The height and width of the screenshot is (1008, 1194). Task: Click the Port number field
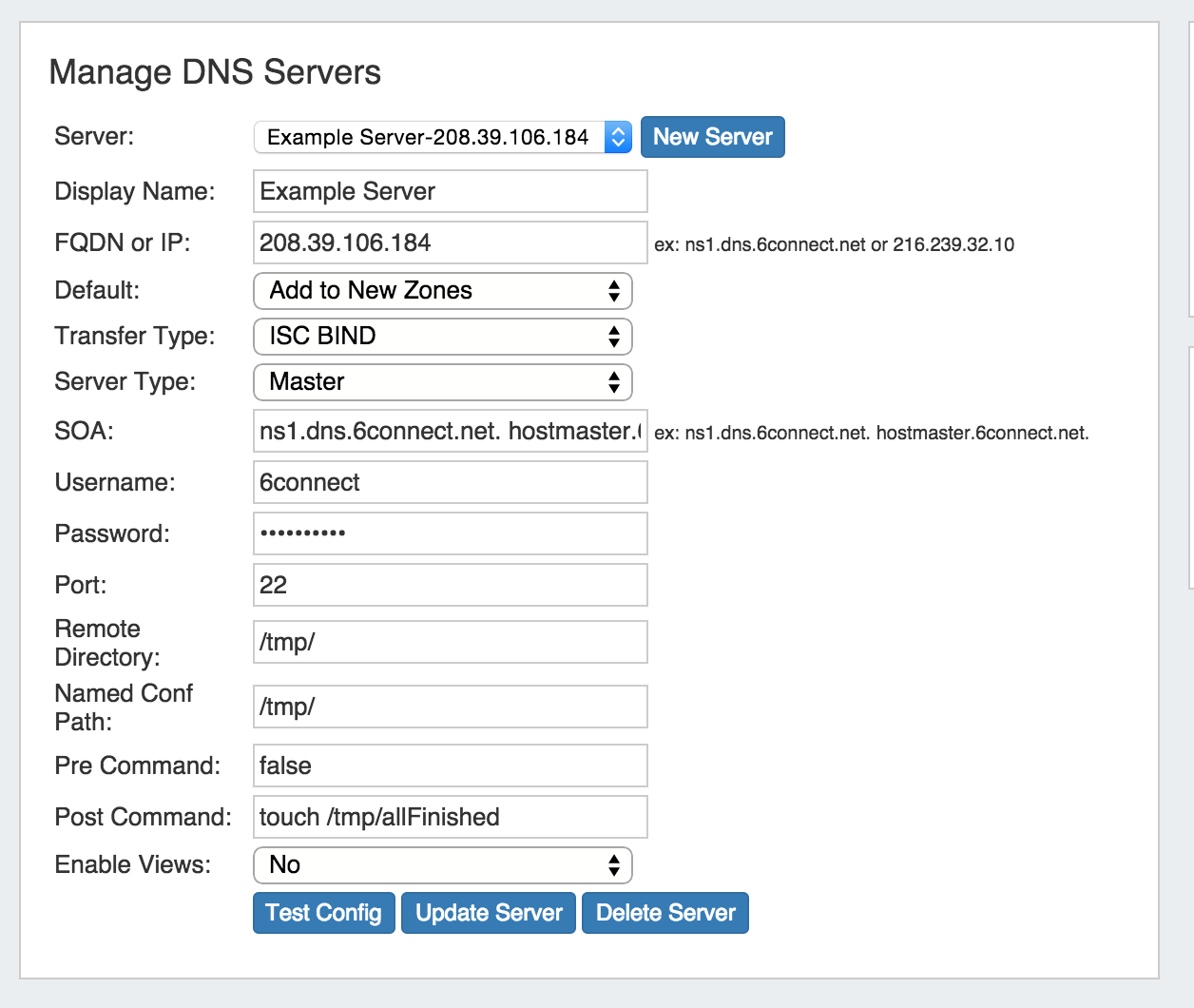click(450, 585)
